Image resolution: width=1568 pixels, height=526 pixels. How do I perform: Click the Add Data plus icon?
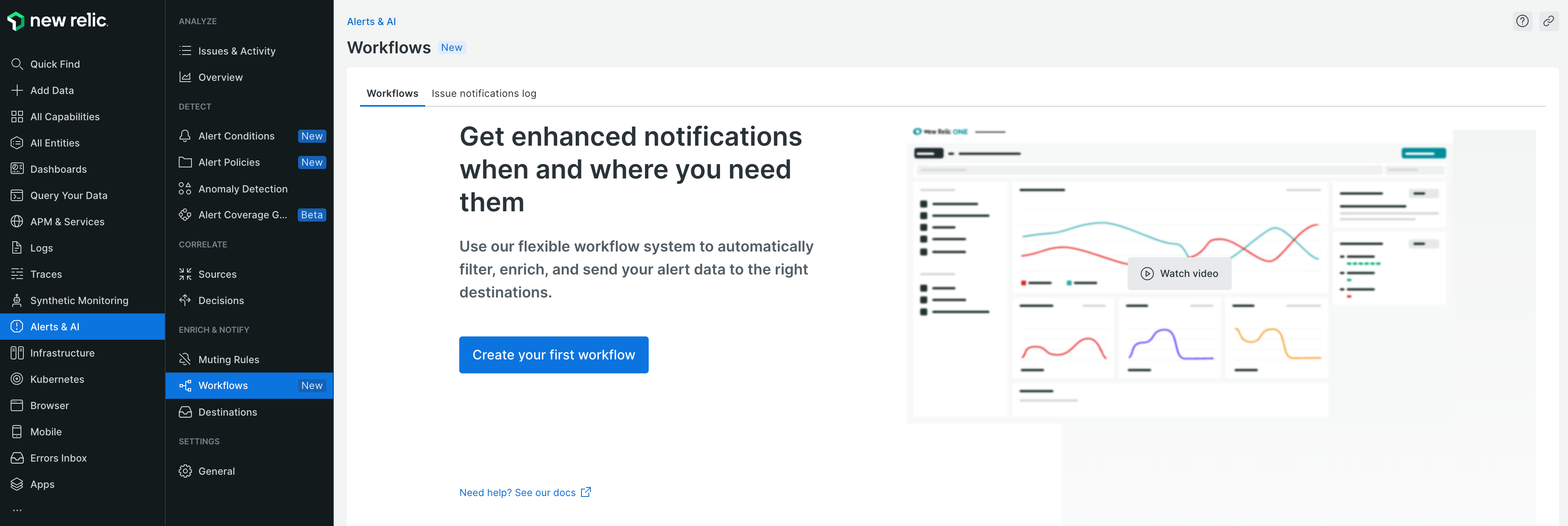[17, 90]
